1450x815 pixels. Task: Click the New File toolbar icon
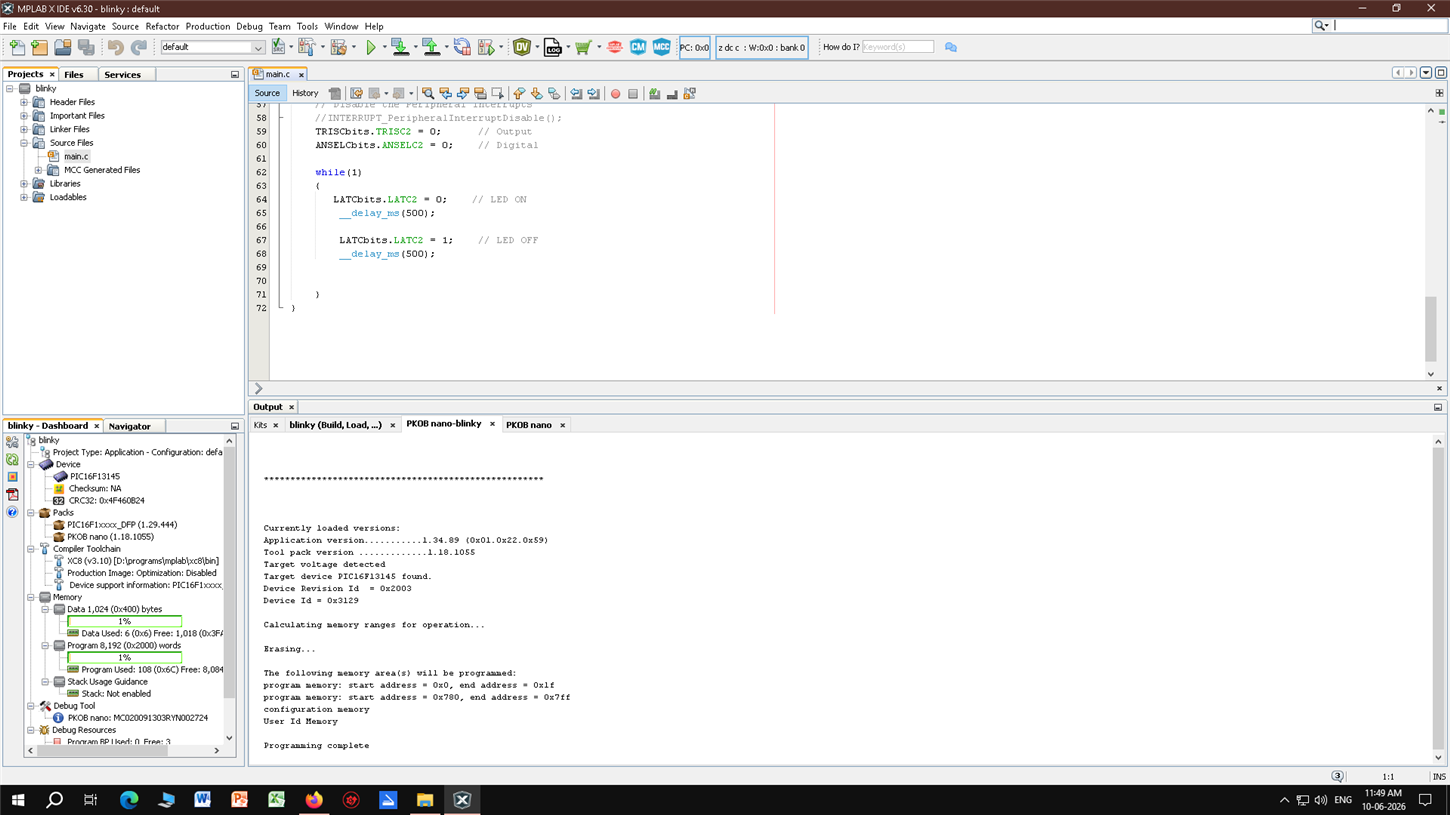click(17, 47)
